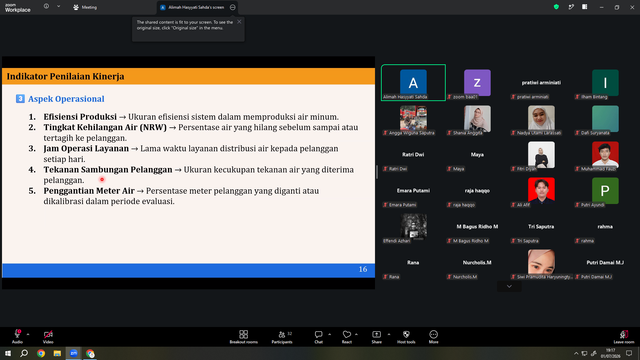Select Effendi Azhari's tile
This screenshot has height=360, width=640.
[413, 226]
